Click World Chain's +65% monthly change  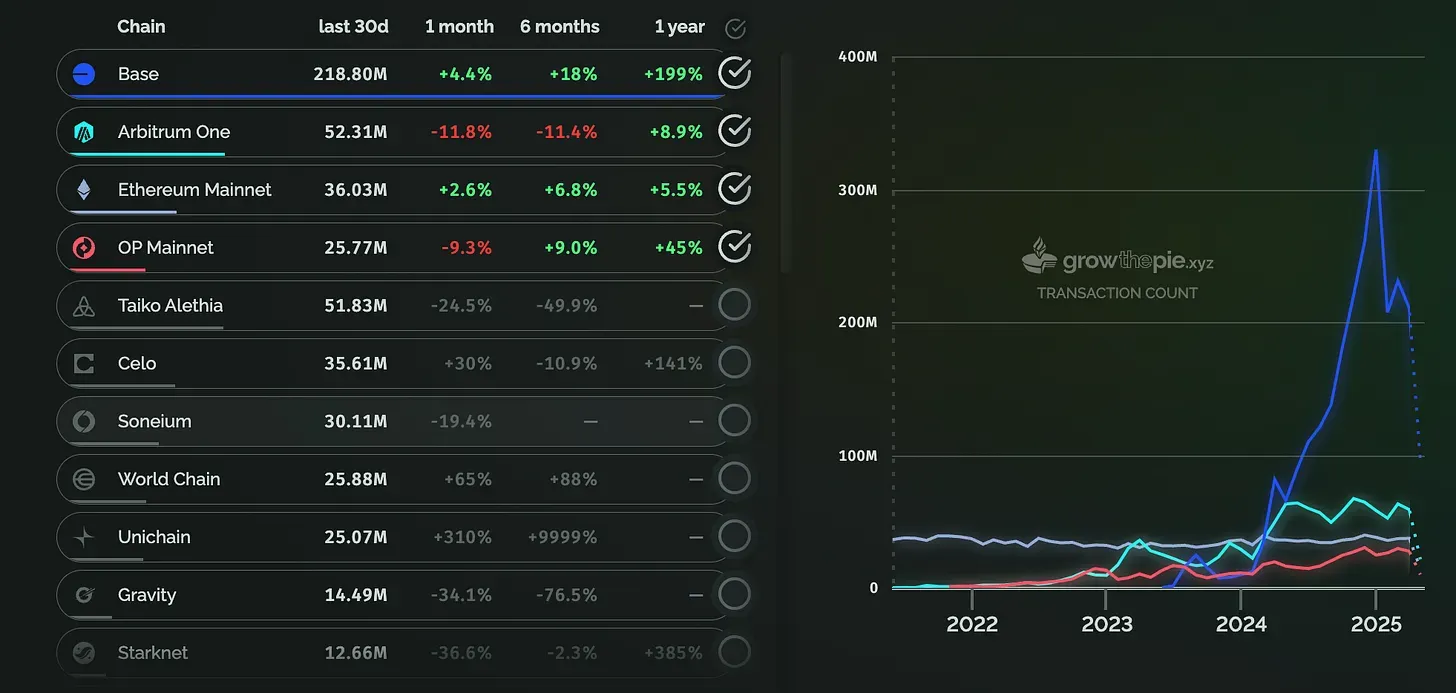[468, 479]
